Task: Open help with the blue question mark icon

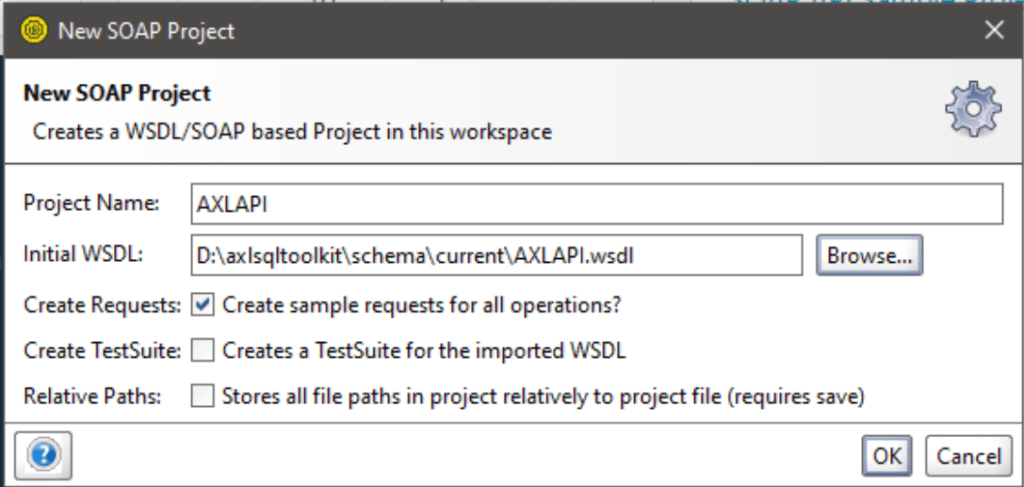Action: [x=41, y=456]
